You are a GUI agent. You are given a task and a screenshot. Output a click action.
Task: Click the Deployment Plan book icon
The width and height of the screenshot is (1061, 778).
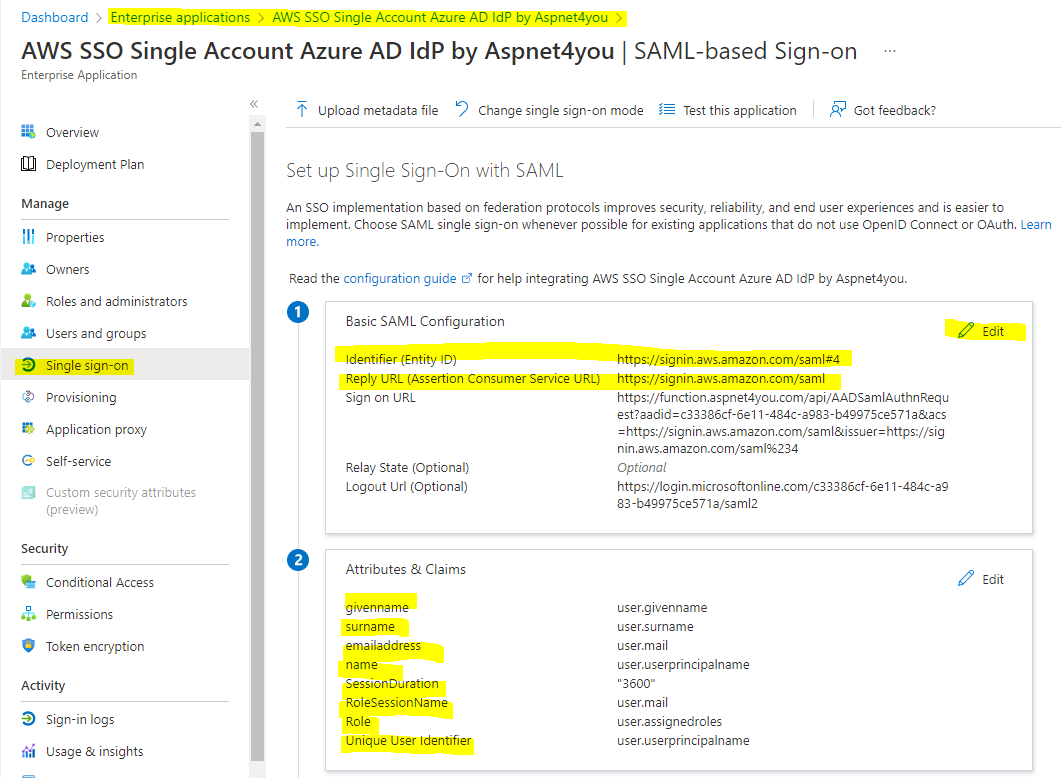[x=29, y=164]
